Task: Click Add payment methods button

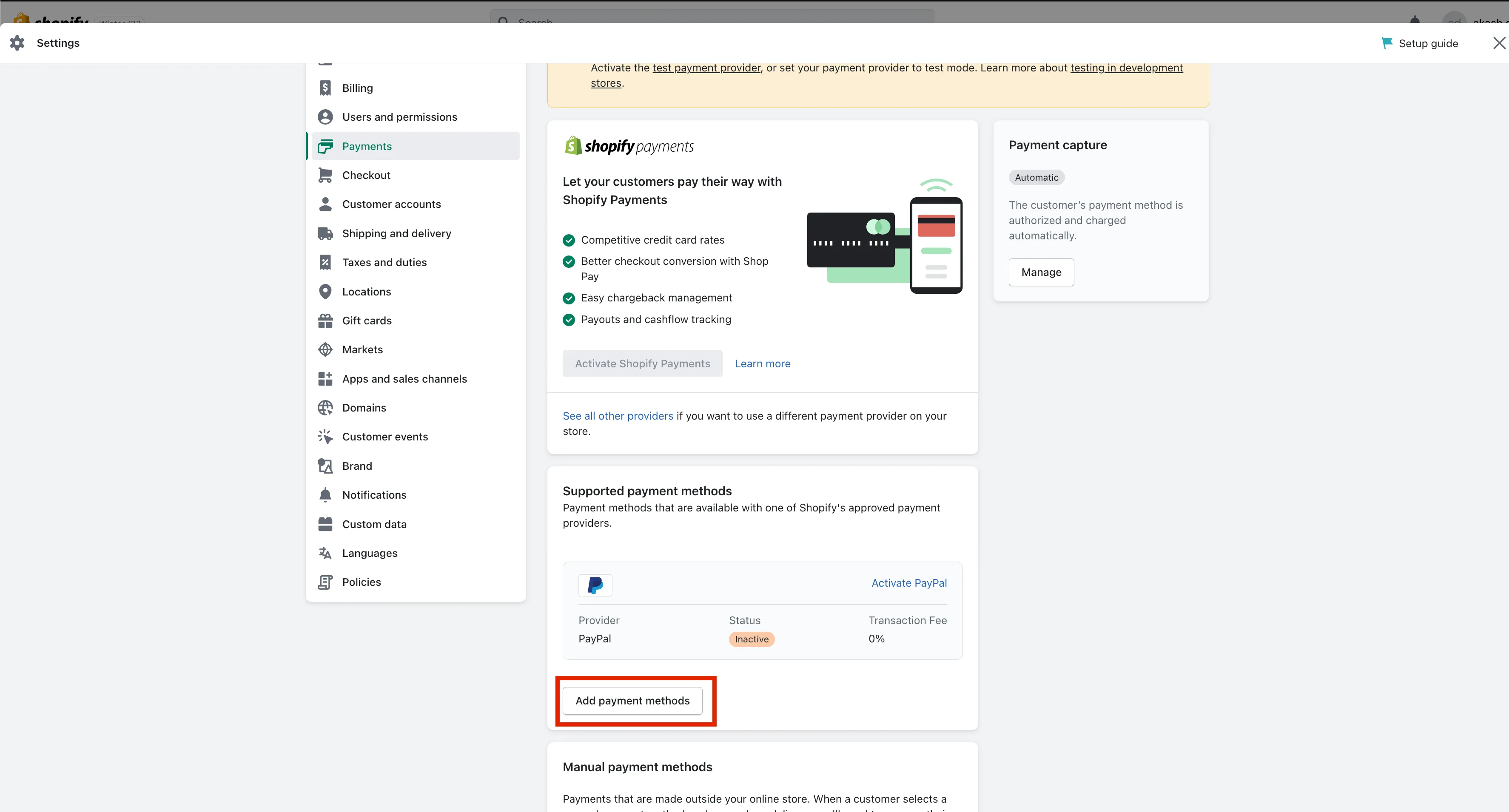Action: 633,701
